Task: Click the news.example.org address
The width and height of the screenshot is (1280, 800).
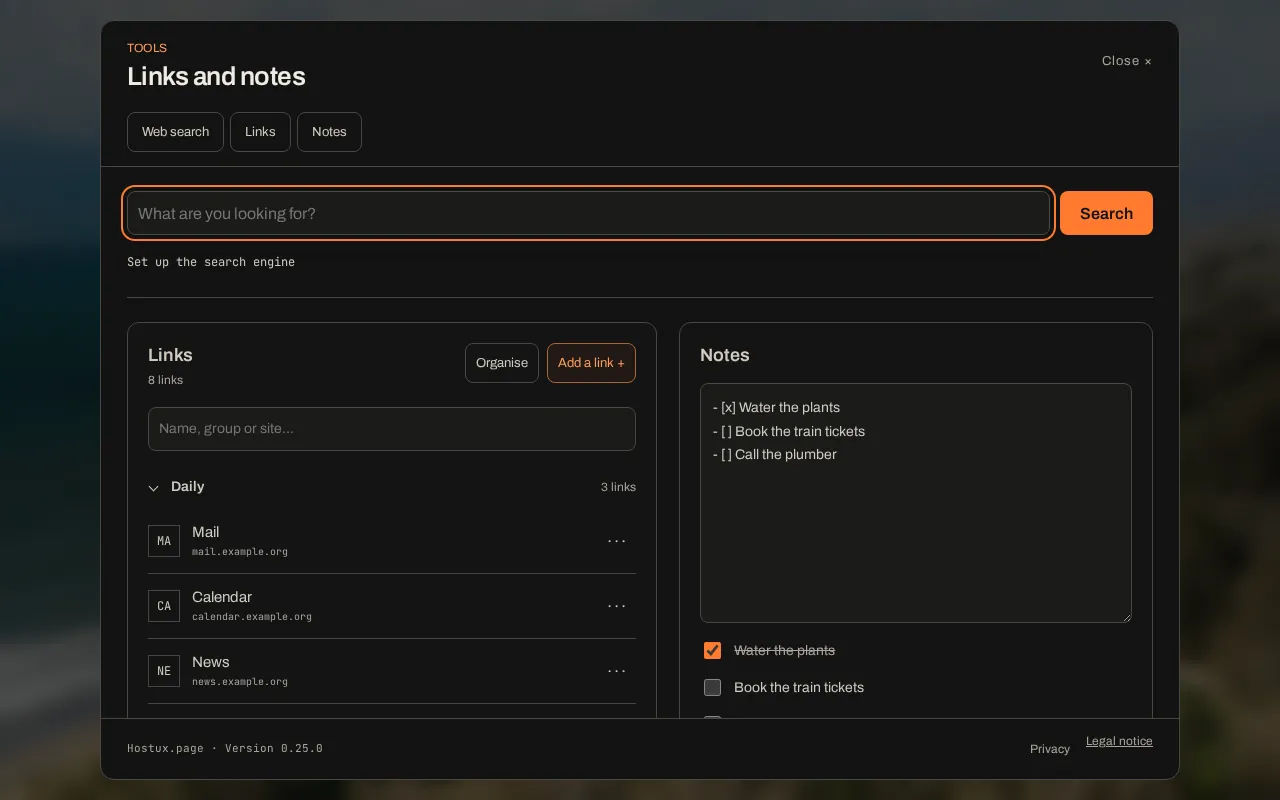Action: tap(240, 682)
